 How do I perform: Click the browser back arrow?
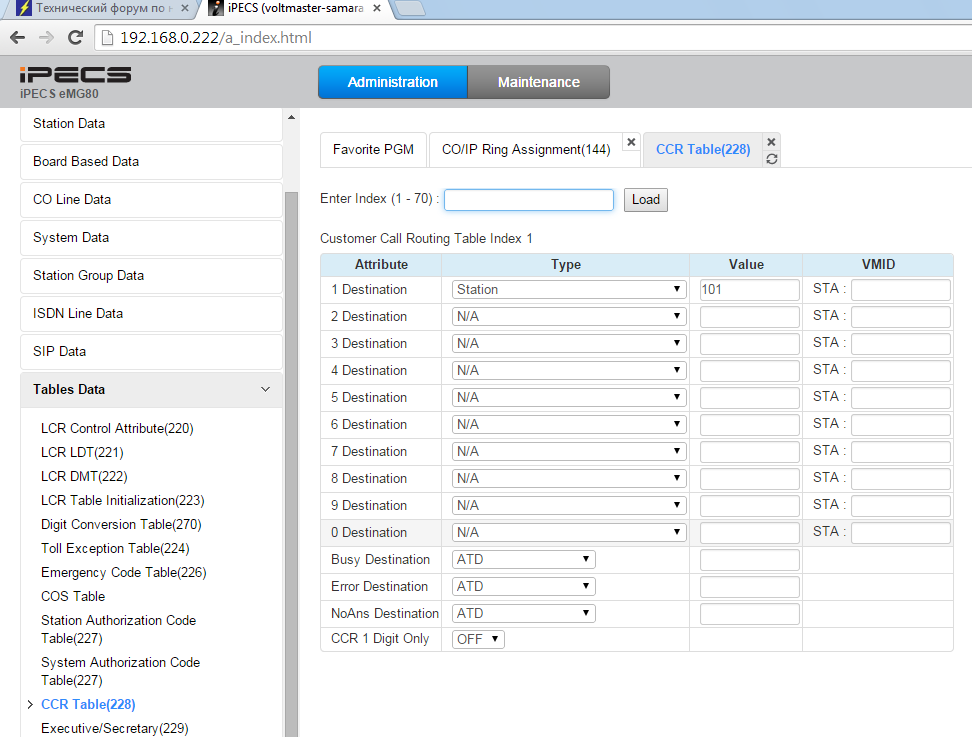pyautogui.click(x=17, y=38)
